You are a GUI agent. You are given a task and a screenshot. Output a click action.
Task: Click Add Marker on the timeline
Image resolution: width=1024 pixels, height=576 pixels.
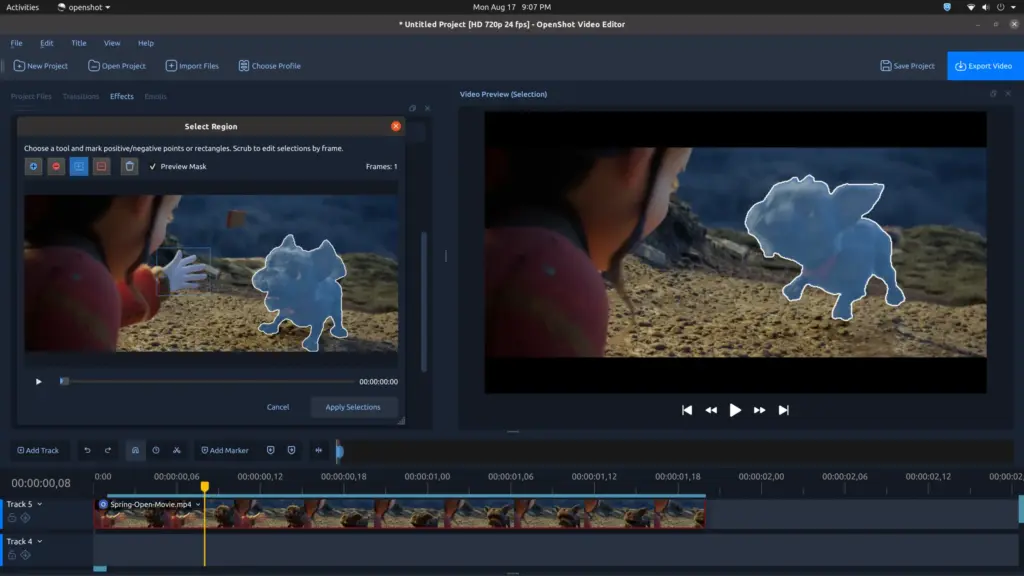(225, 450)
